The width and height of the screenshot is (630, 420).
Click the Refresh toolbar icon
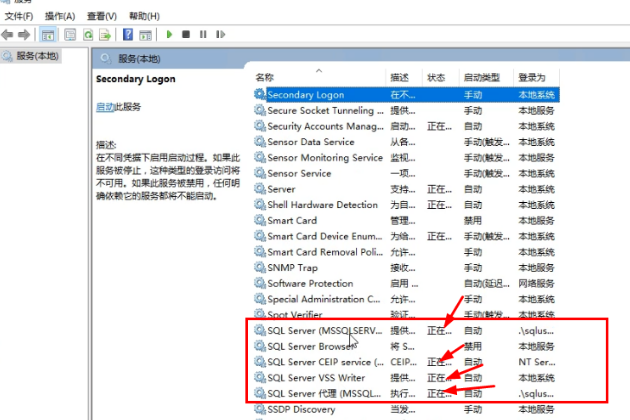click(x=88, y=34)
